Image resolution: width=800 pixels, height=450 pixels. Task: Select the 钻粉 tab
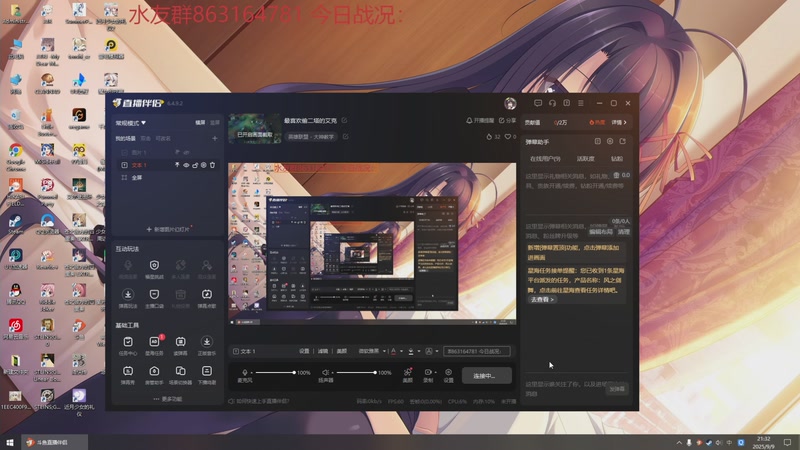[x=616, y=159]
